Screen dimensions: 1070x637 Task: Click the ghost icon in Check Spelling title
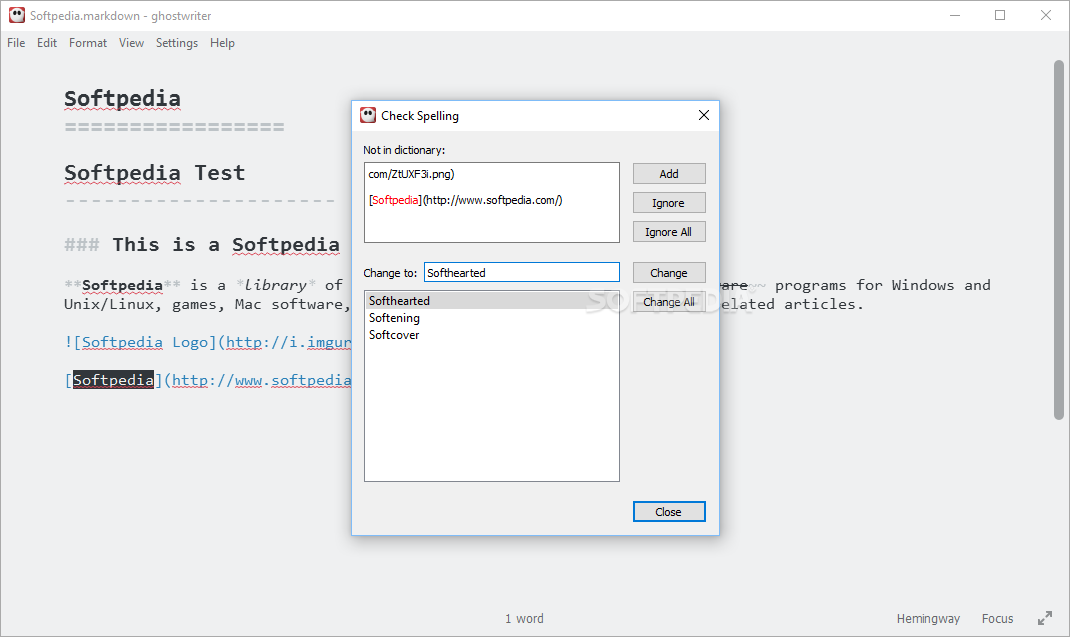tap(368, 115)
